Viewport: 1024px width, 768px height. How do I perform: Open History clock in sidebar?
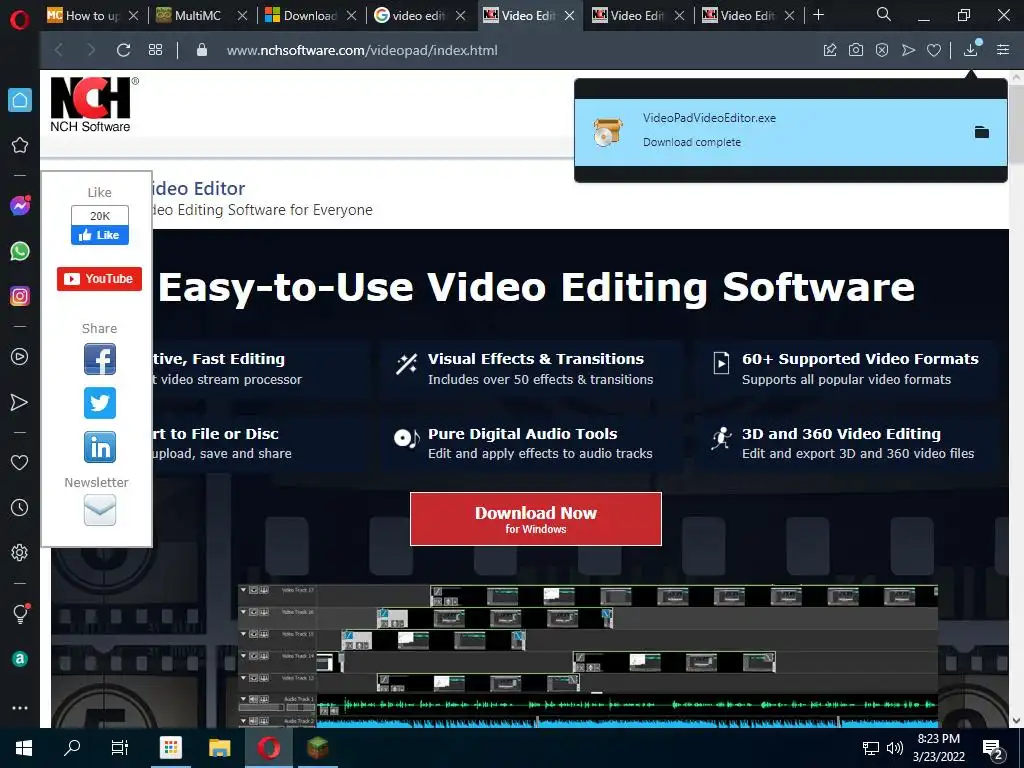pos(20,507)
